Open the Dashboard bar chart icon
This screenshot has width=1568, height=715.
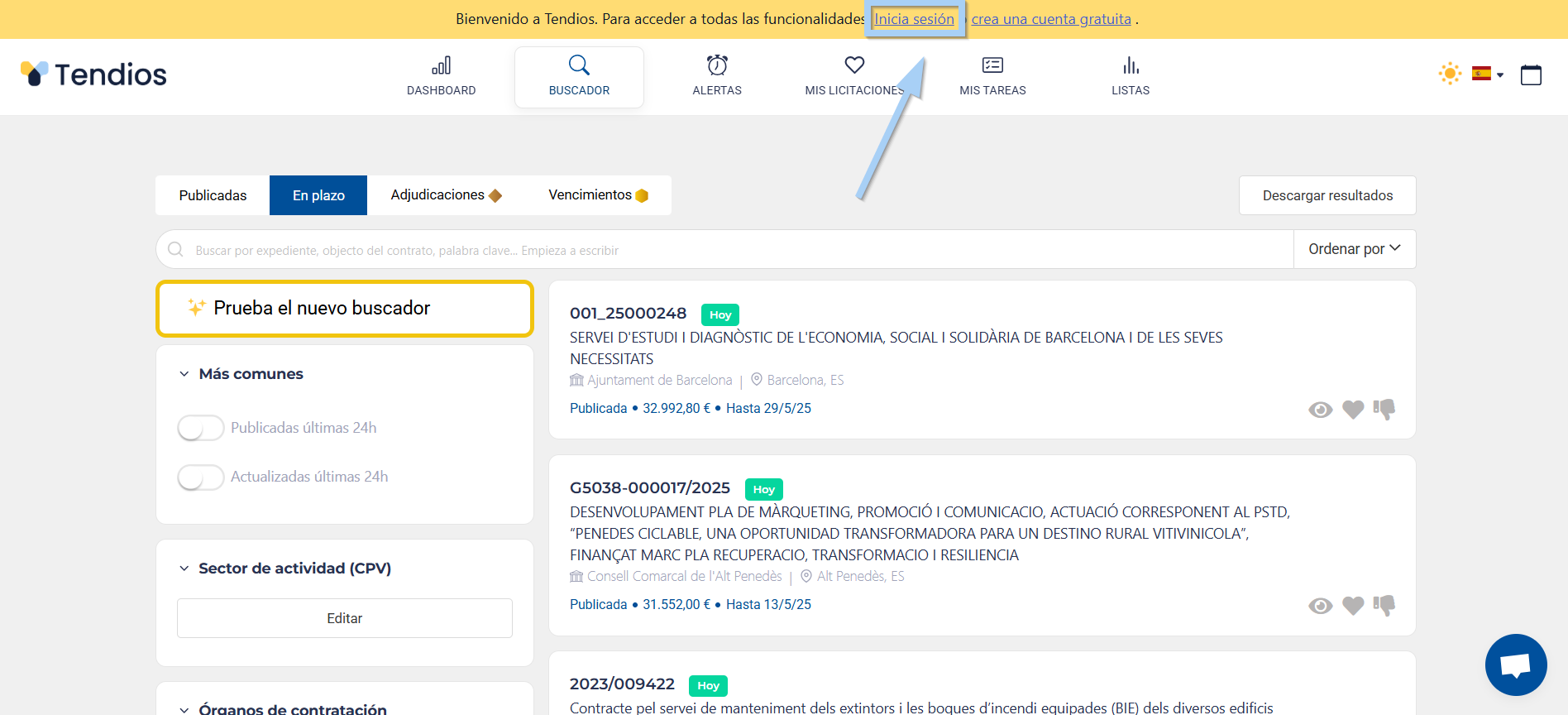(x=441, y=66)
